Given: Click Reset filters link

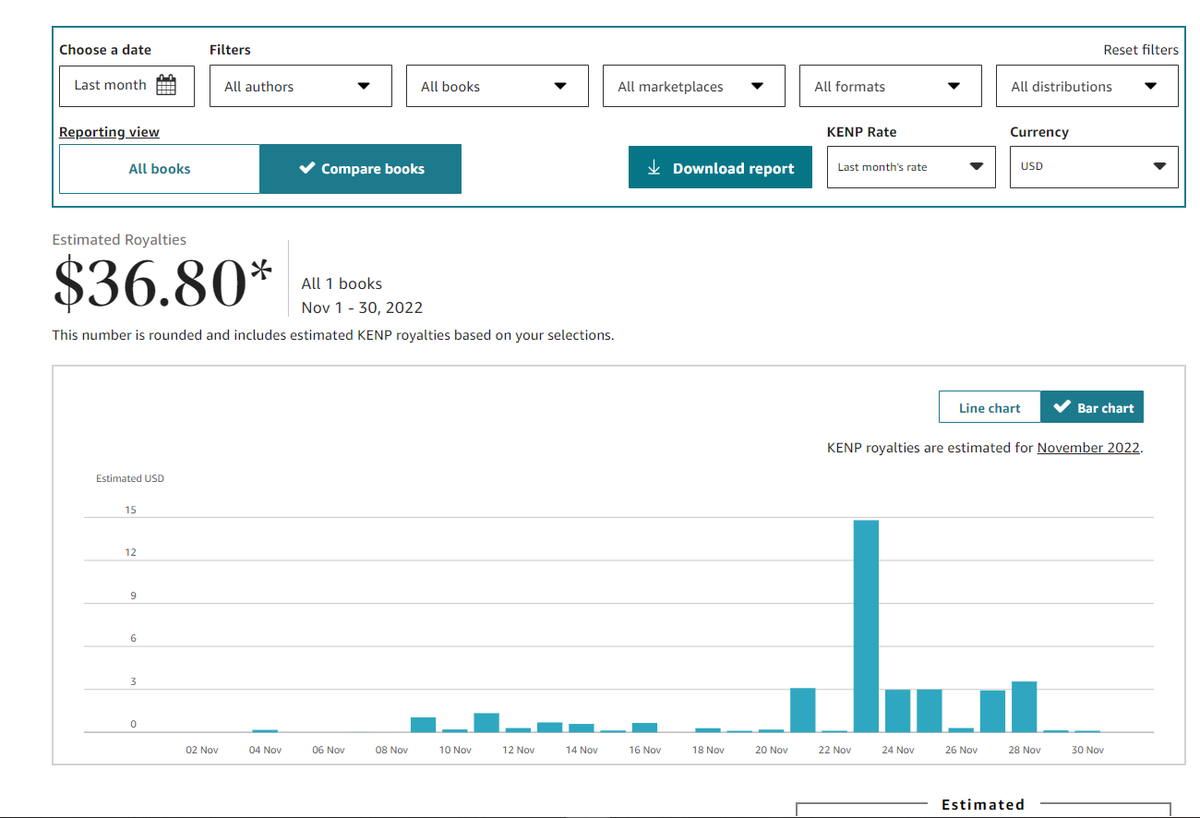Looking at the screenshot, I should click(x=1141, y=50).
